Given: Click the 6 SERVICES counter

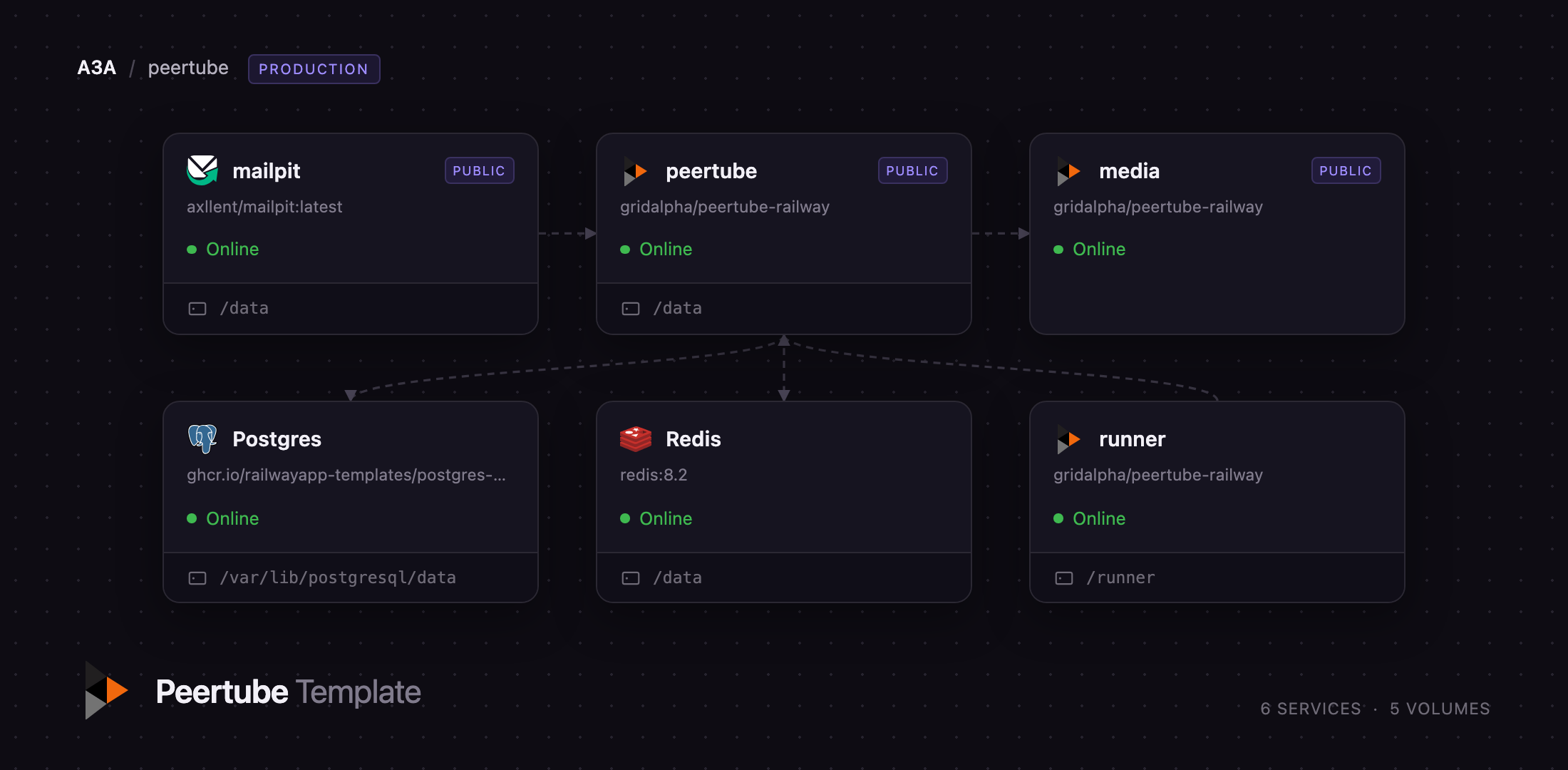Looking at the screenshot, I should [1311, 709].
